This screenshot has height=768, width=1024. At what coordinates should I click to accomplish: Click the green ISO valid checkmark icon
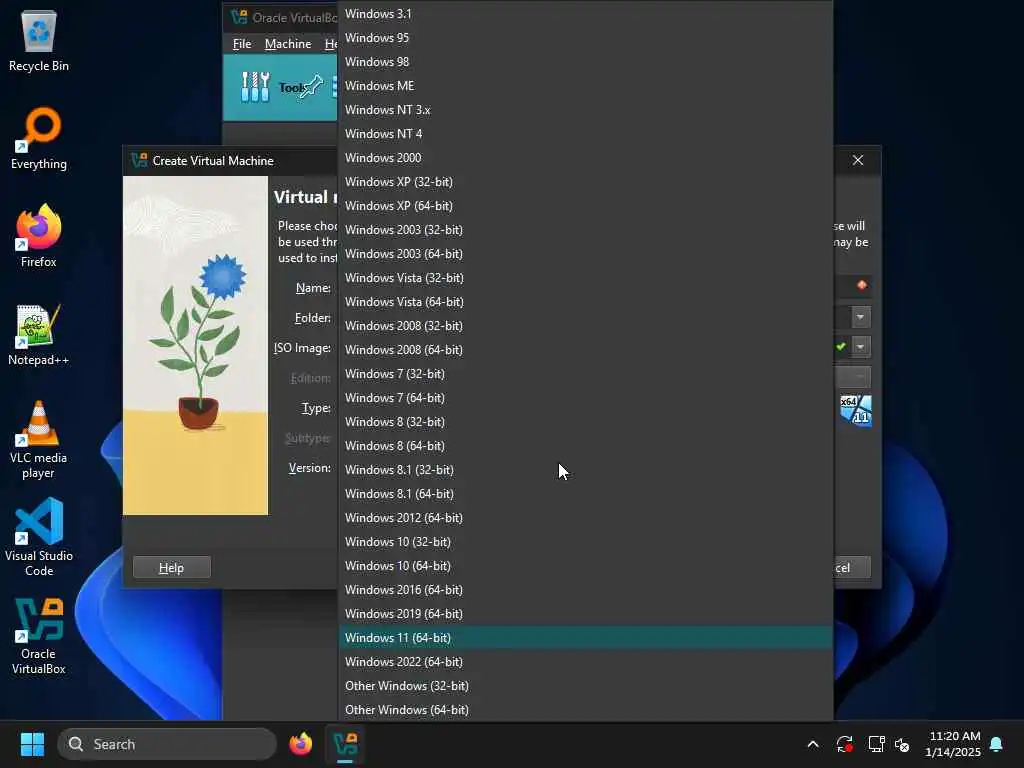coord(841,347)
